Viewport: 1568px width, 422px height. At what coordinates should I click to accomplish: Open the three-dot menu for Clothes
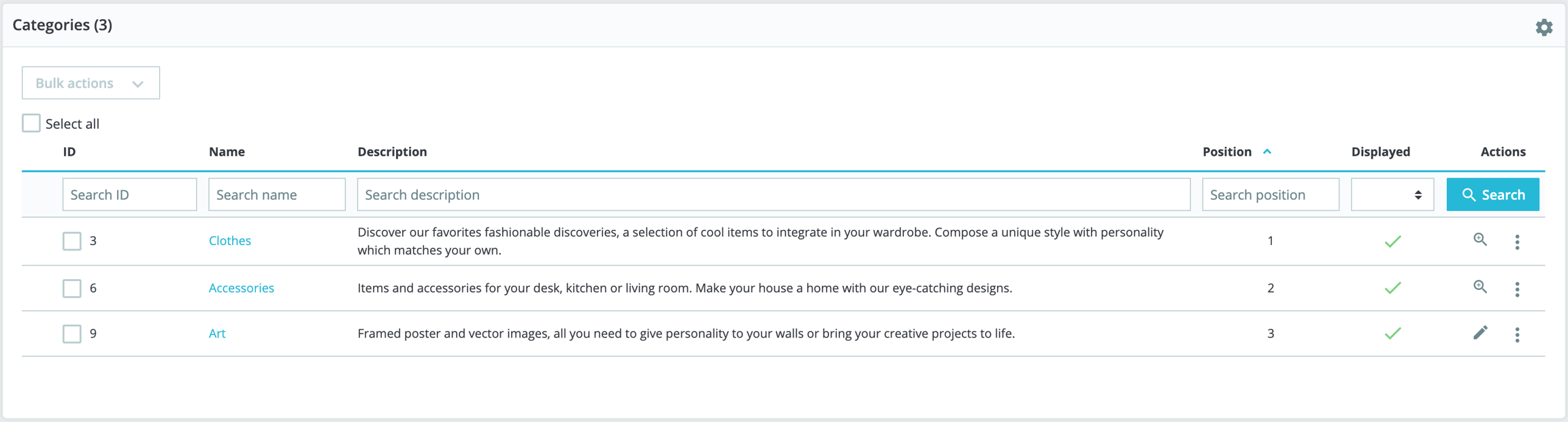tap(1517, 242)
